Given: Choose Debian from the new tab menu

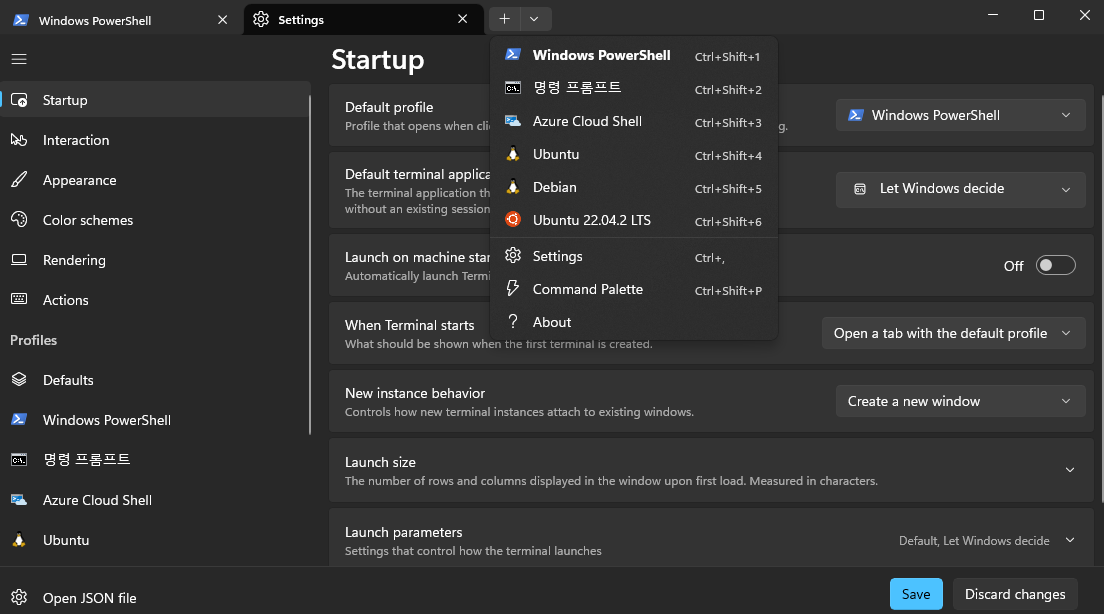Looking at the screenshot, I should click(x=555, y=187).
